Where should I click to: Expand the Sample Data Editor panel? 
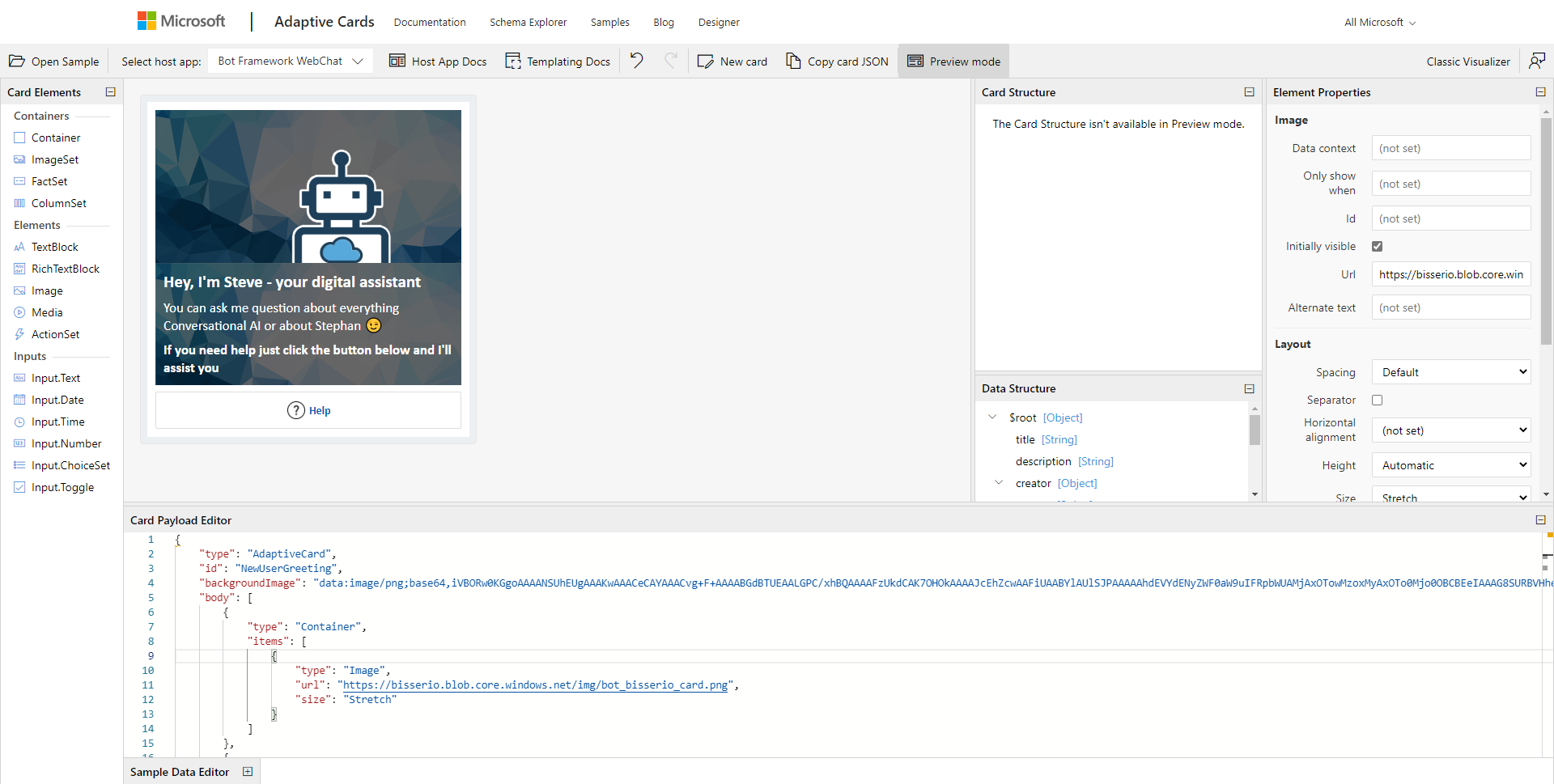coord(248,772)
